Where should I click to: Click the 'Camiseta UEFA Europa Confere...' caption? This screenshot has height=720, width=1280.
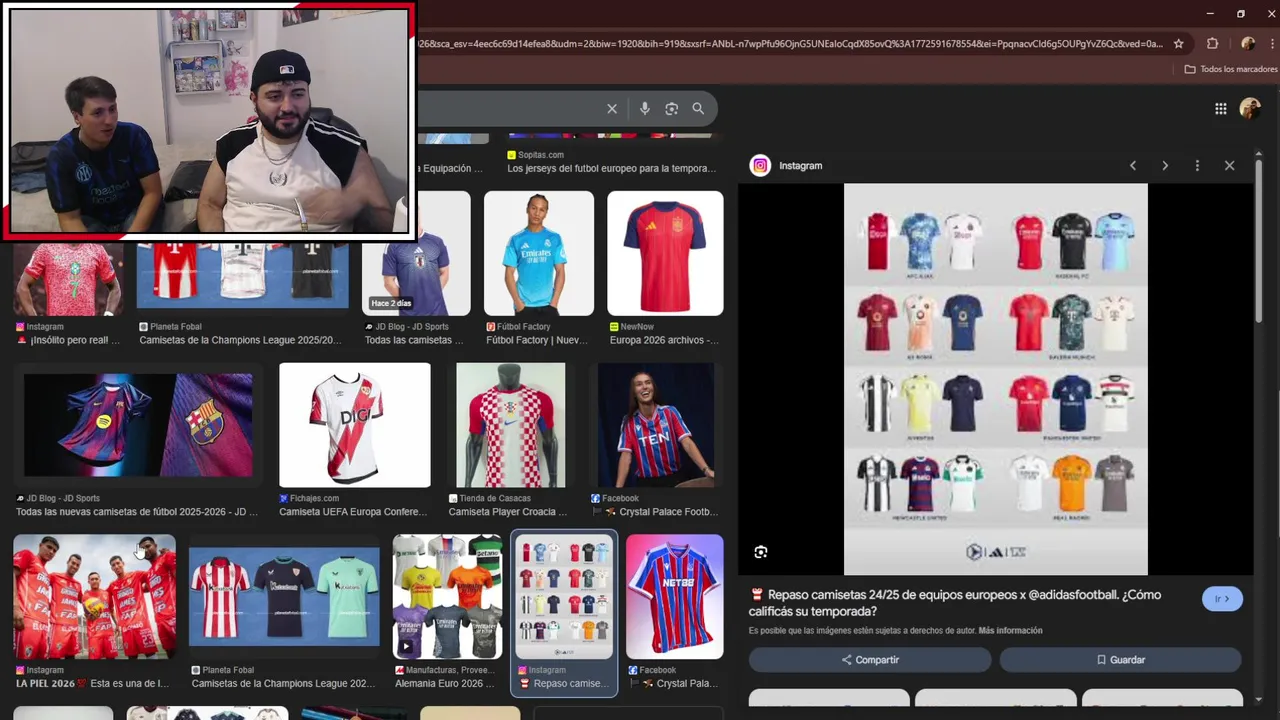point(352,512)
